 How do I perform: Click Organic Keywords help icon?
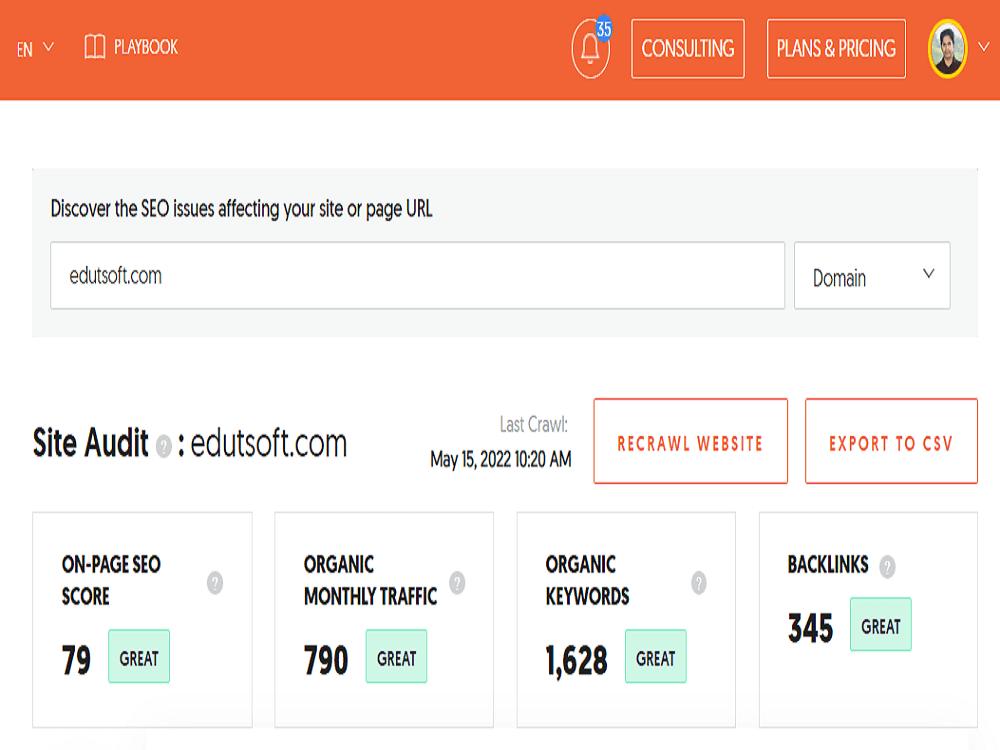click(699, 582)
